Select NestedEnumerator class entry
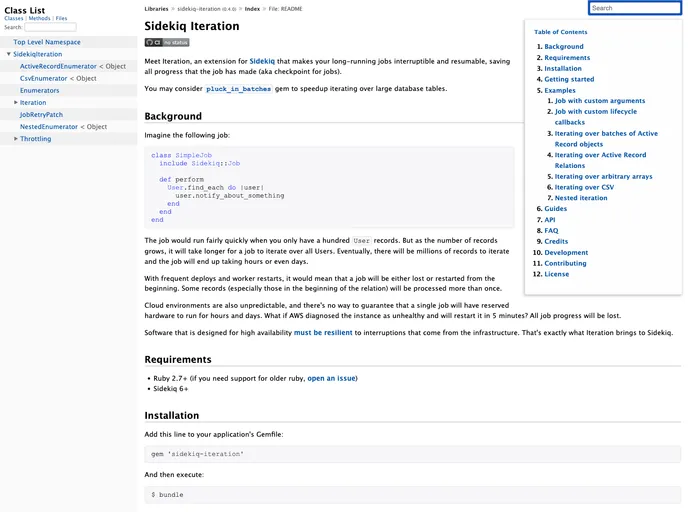 point(51,127)
